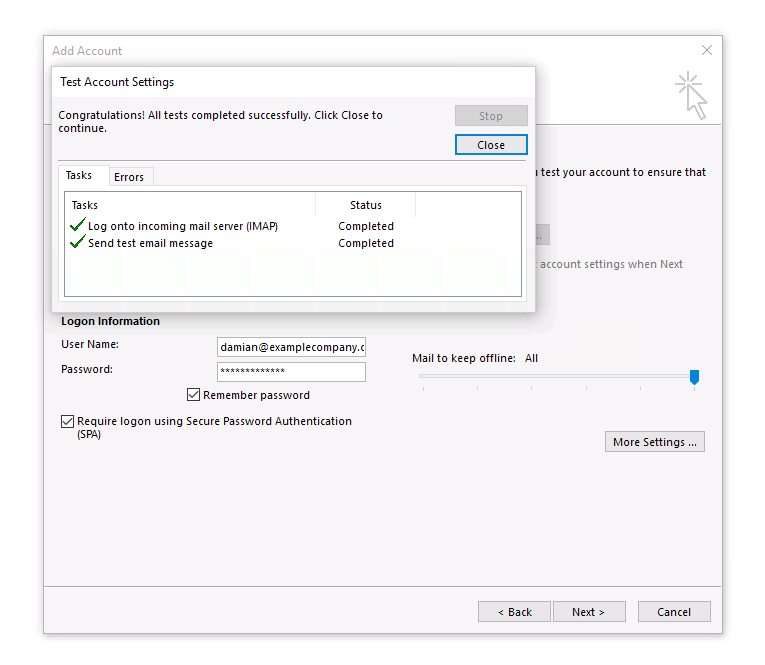The height and width of the screenshot is (665, 765).
Task: Go to the next step with Next
Action: pyautogui.click(x=588, y=612)
